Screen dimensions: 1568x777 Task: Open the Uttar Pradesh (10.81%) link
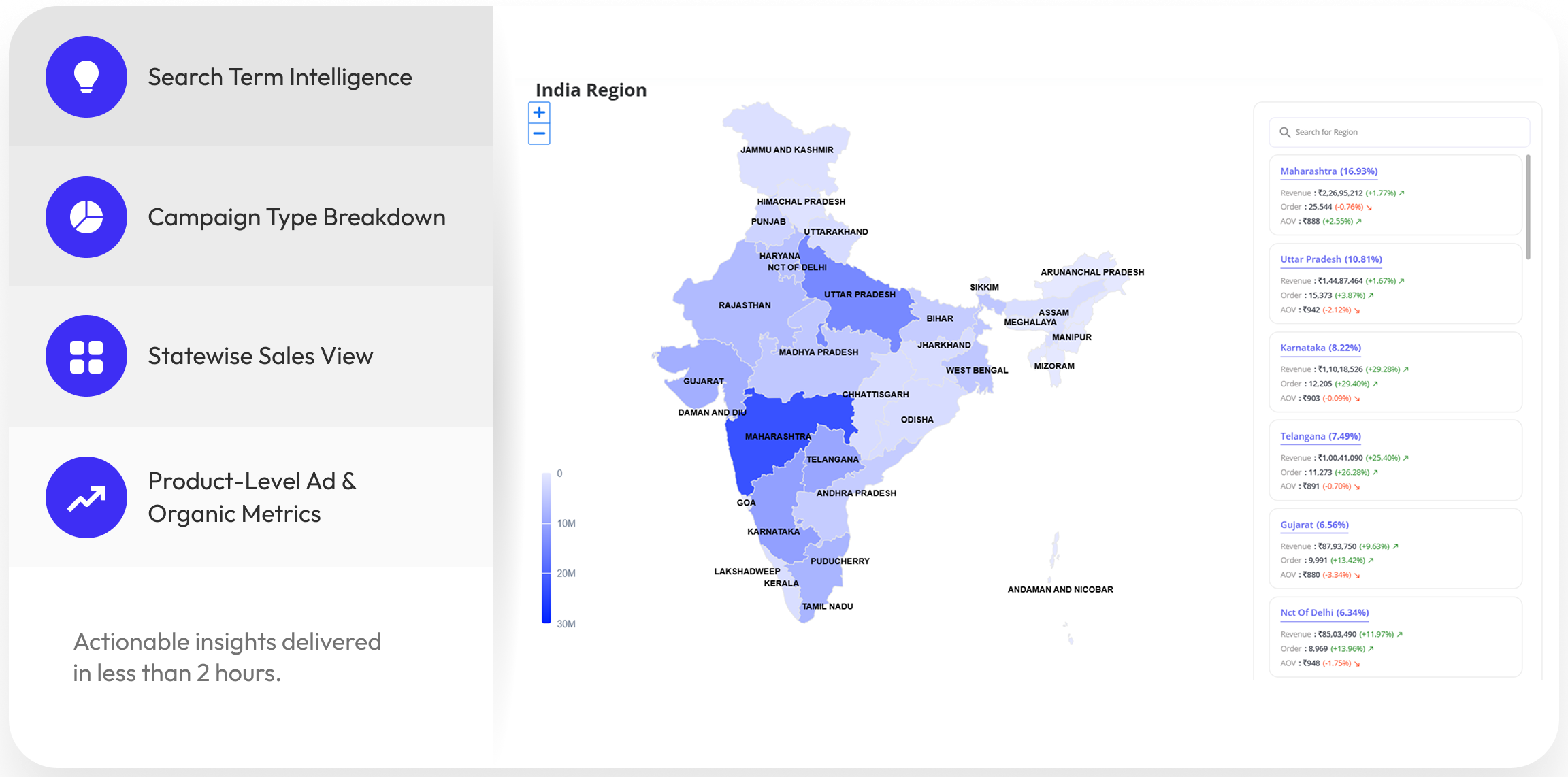pos(1330,259)
